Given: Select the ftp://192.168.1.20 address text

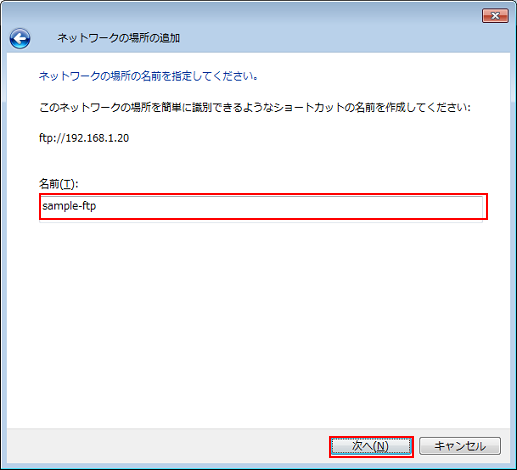Looking at the screenshot, I should click(84, 138).
